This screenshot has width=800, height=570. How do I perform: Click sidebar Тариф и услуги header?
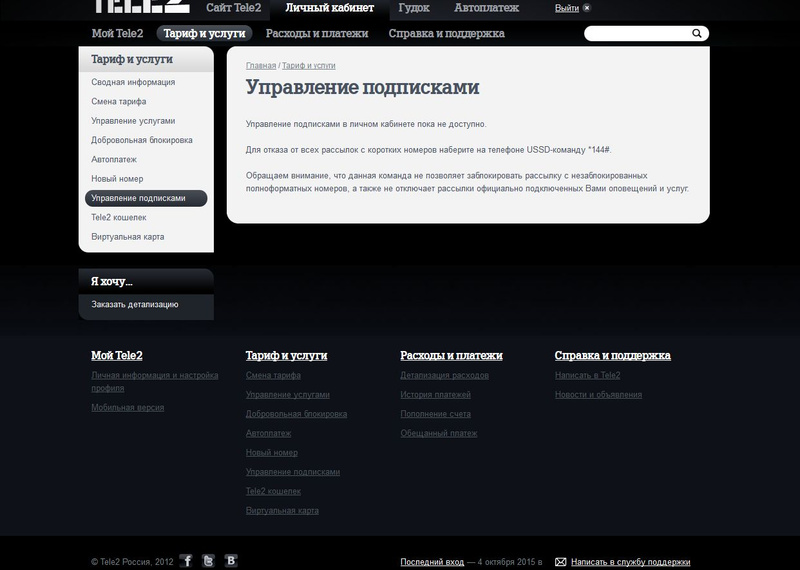click(146, 59)
